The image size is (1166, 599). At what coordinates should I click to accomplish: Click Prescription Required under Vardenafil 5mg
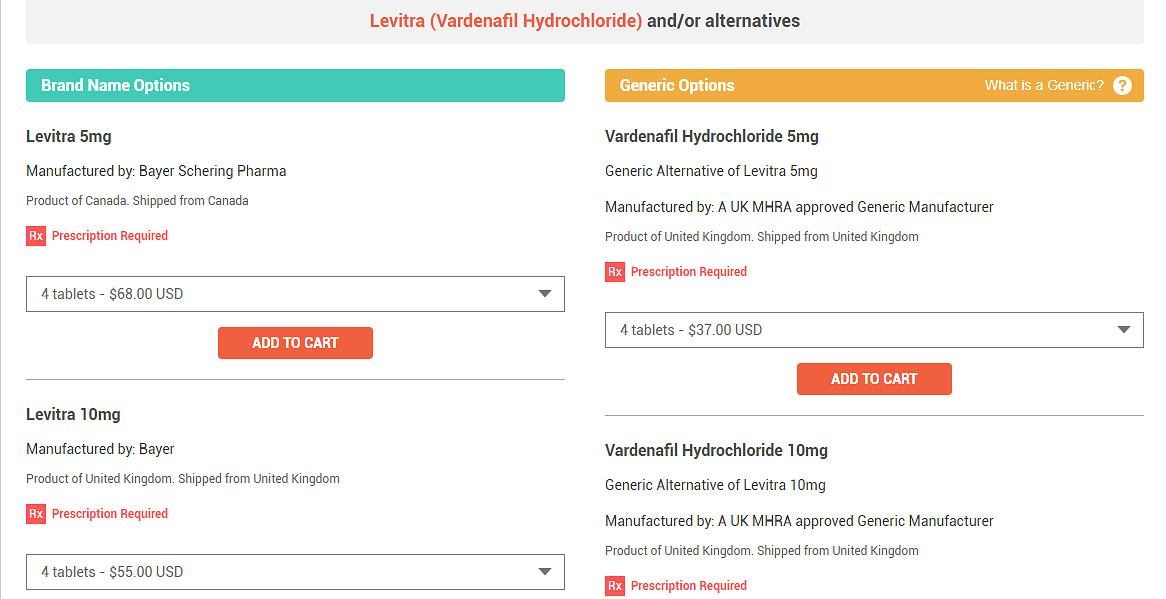(x=689, y=272)
